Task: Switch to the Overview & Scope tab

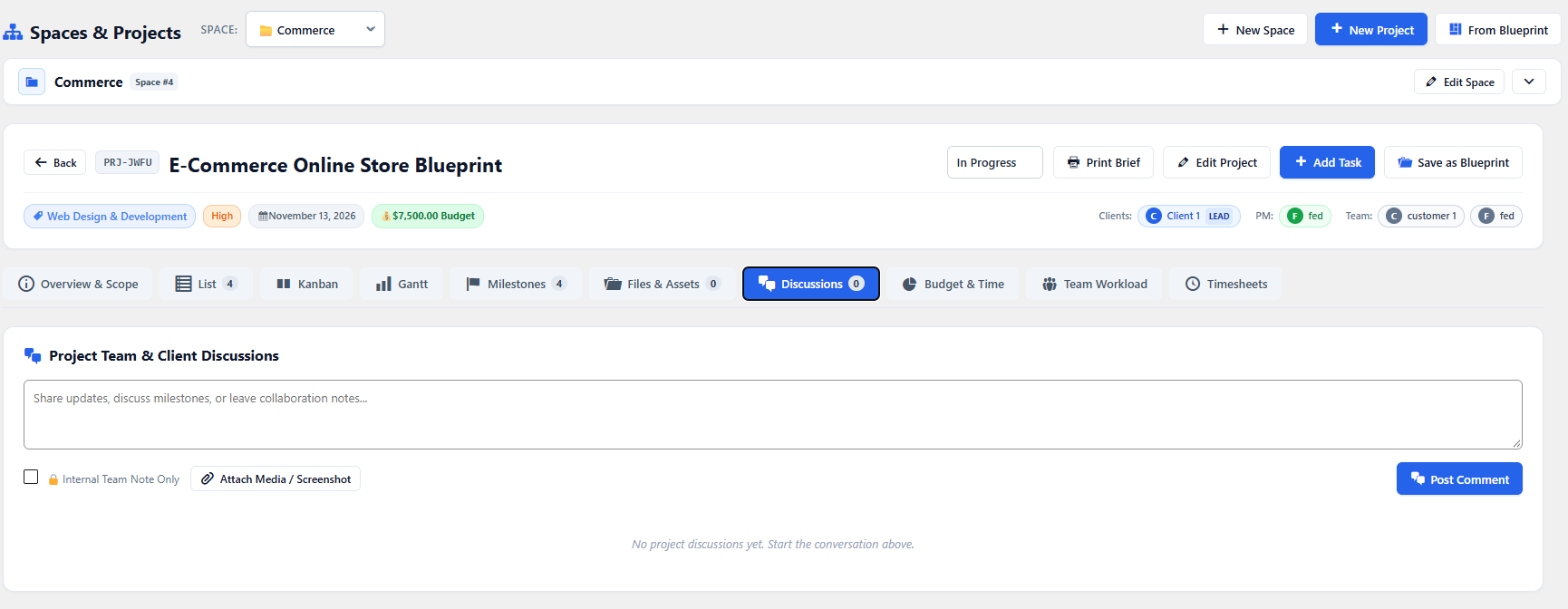Action: (x=79, y=284)
